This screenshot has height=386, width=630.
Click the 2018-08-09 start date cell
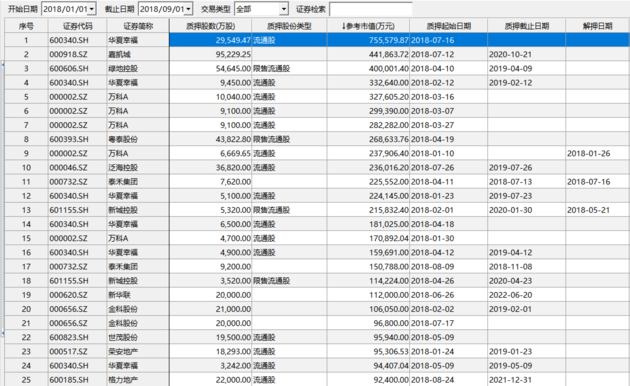click(x=448, y=266)
